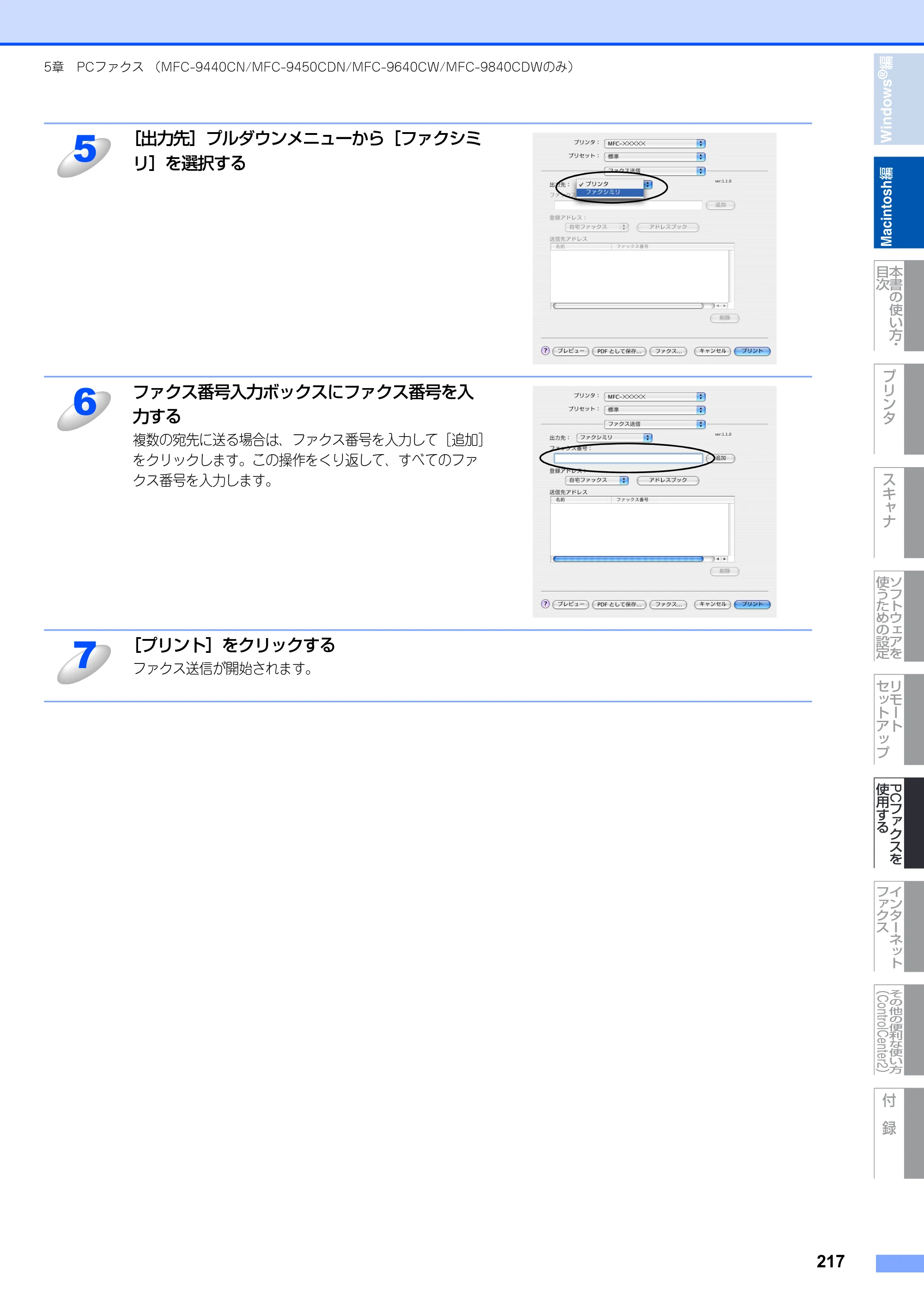Screen dimensions: 924x1308
Task: Click the ファクス... button in step 6 dialog
Action: pos(668,604)
